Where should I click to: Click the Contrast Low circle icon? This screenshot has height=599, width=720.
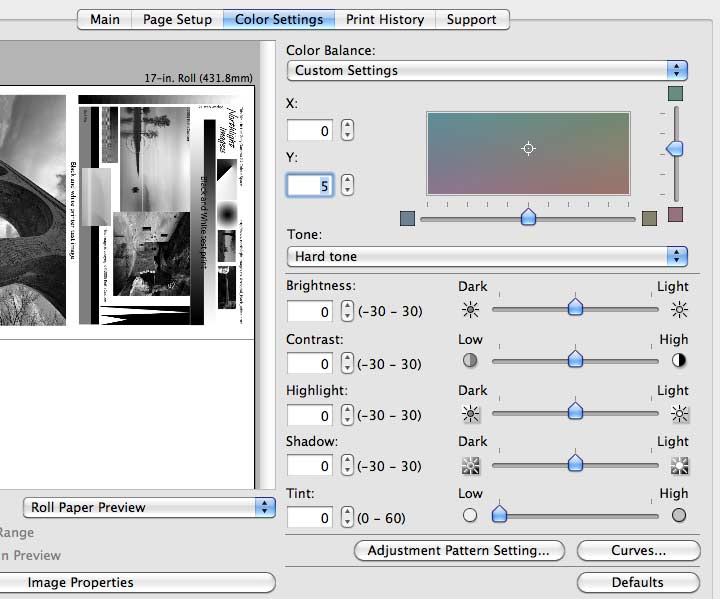(470, 361)
